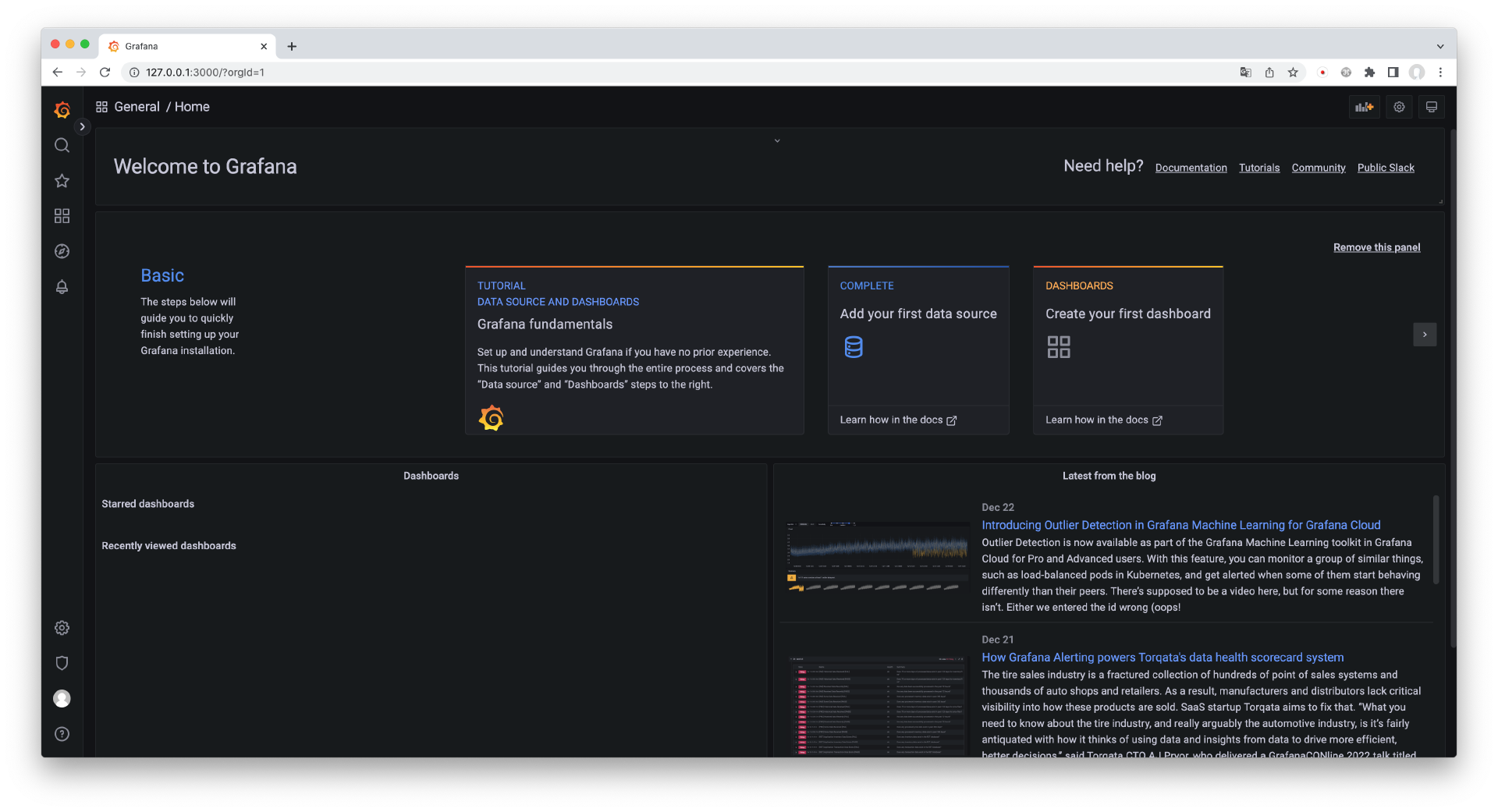
Task: Open the Outlier Detection blog post
Action: 1180,525
